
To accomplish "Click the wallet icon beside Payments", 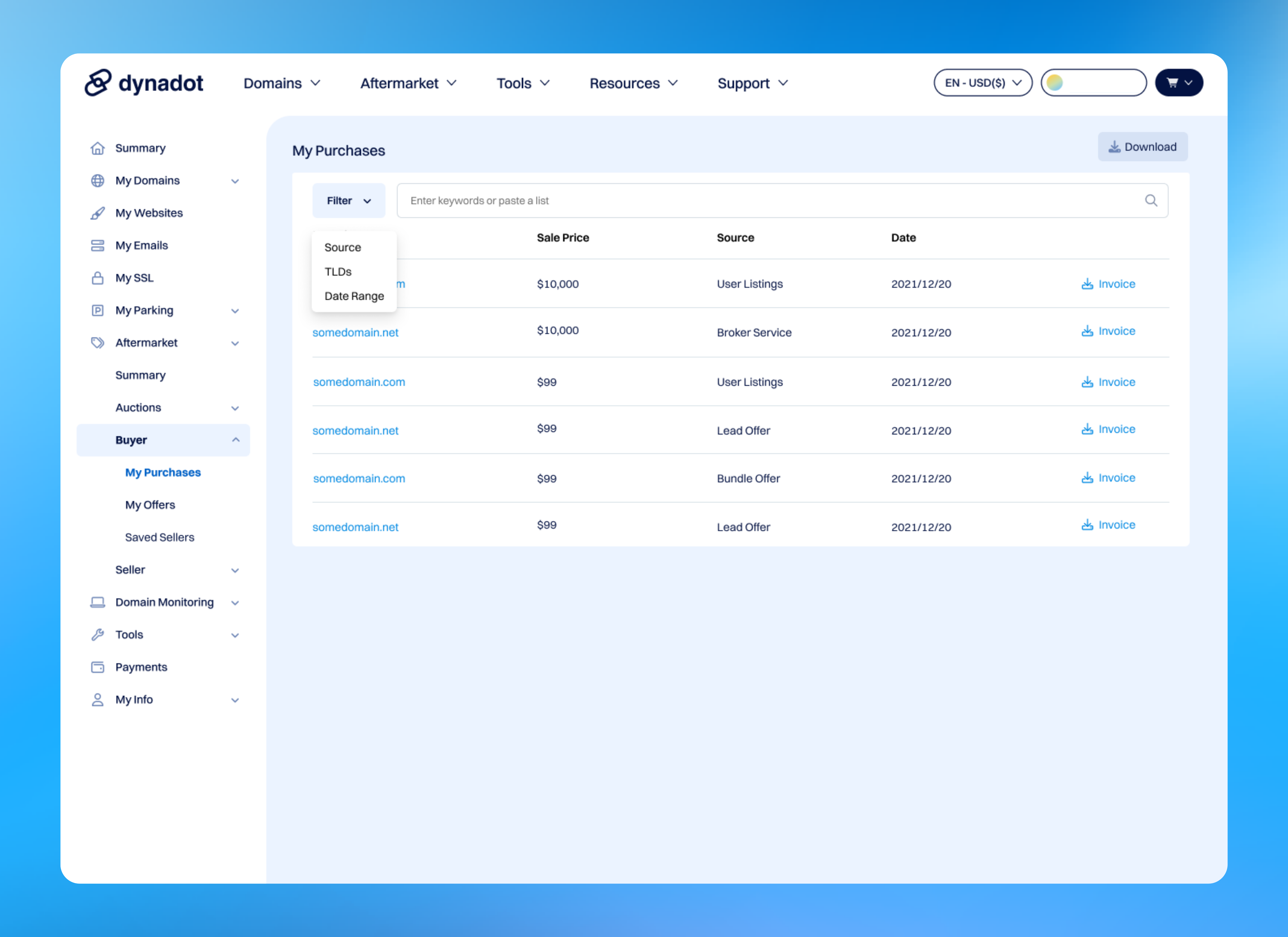I will [x=98, y=667].
